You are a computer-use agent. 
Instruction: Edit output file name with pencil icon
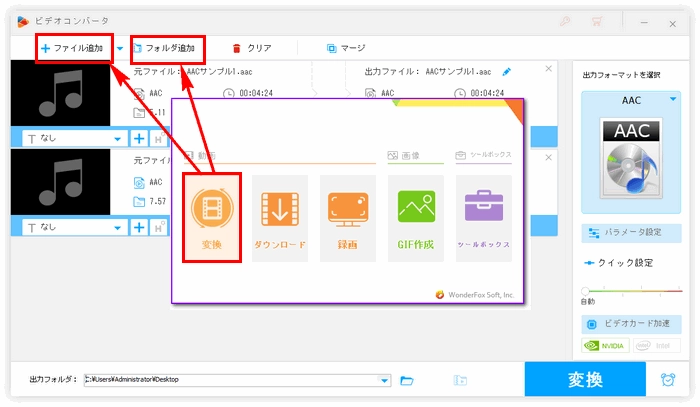click(506, 72)
